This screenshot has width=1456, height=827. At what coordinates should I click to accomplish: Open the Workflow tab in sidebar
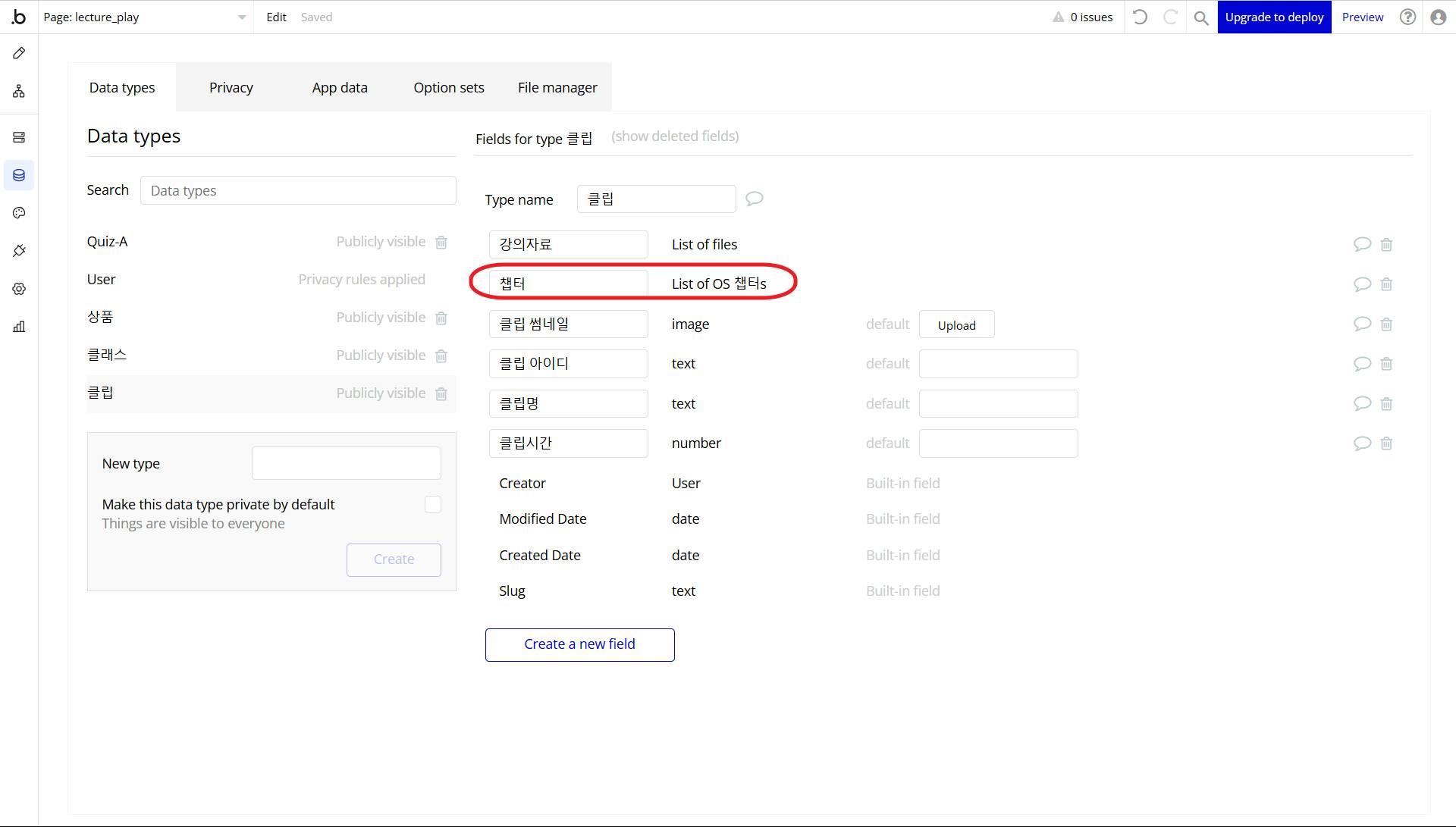19,92
